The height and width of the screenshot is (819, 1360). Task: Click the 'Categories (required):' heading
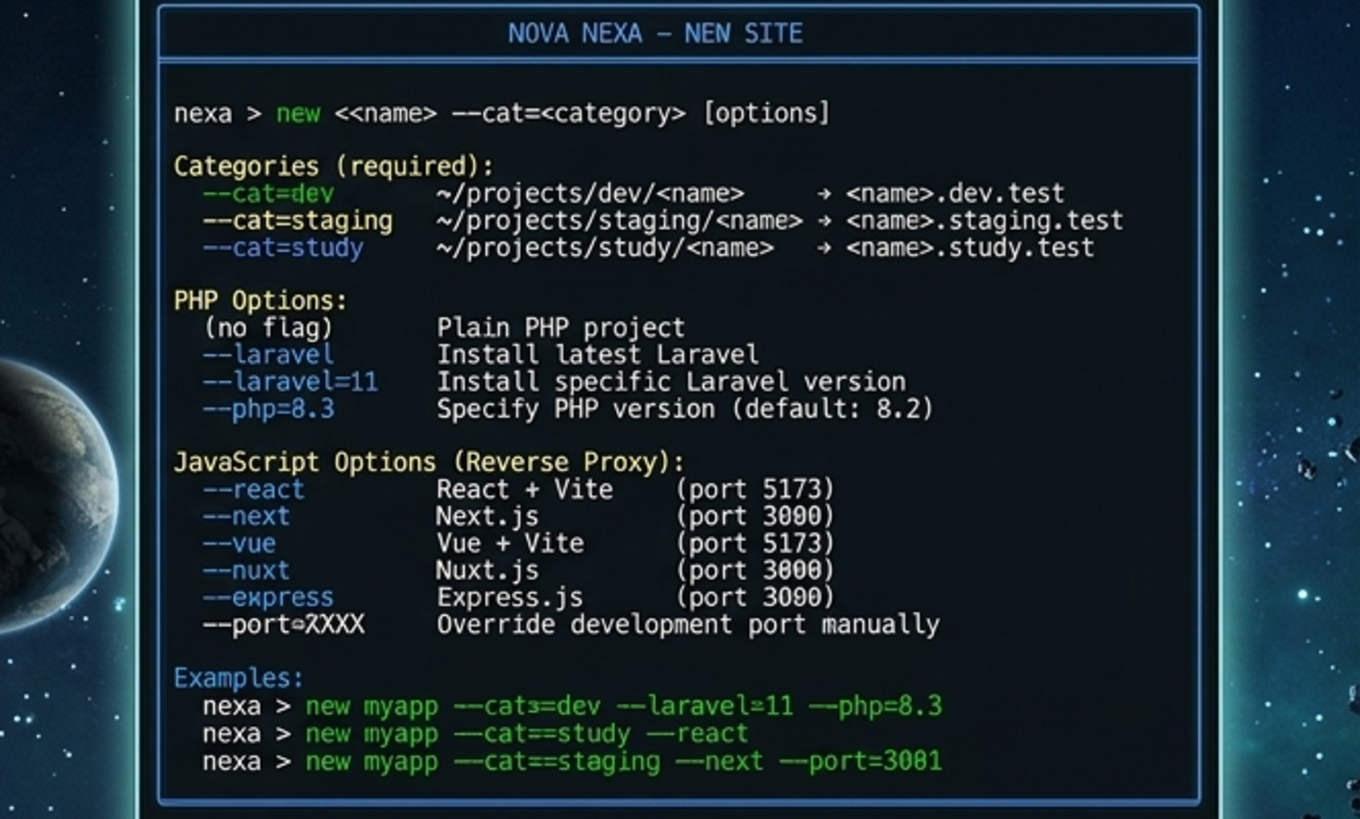(x=333, y=166)
